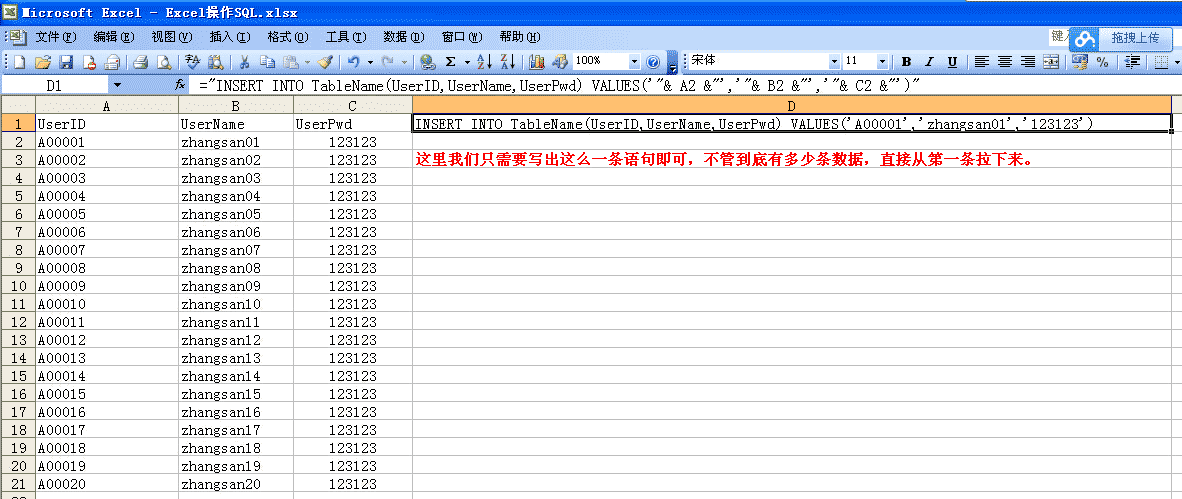Screen dimensions: 1182x499
Task: Expand standard toolbar options
Action: 672,62
